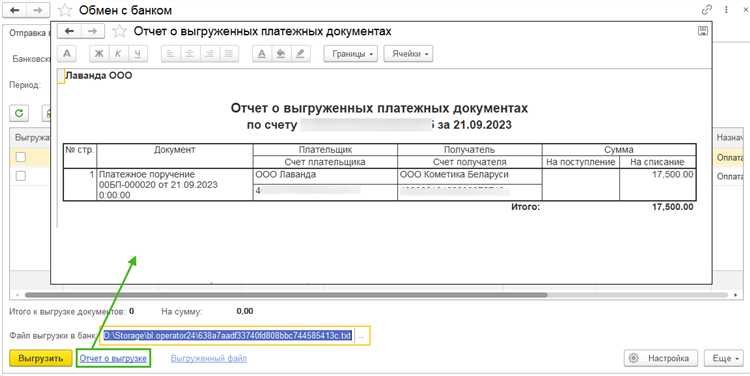Click green refresh button in document list
The image size is (750, 376).
pos(19,113)
